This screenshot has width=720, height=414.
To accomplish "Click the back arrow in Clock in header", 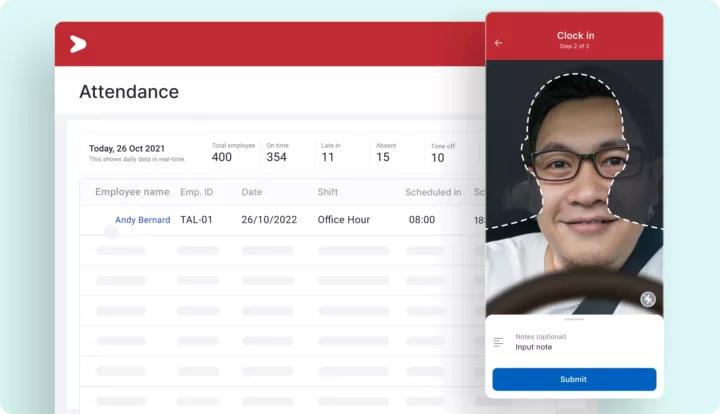I will pos(498,43).
